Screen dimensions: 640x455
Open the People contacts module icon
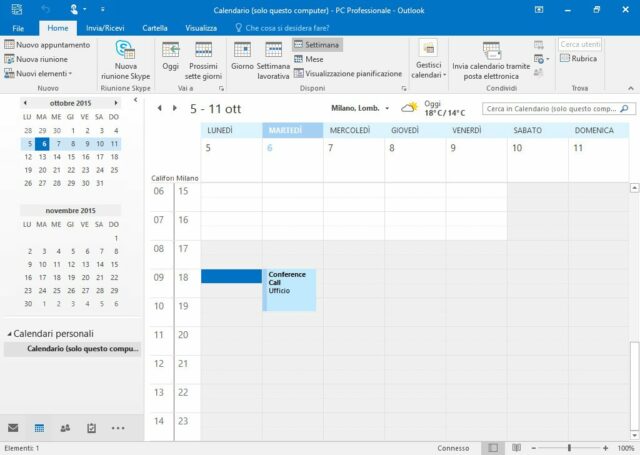click(x=65, y=428)
